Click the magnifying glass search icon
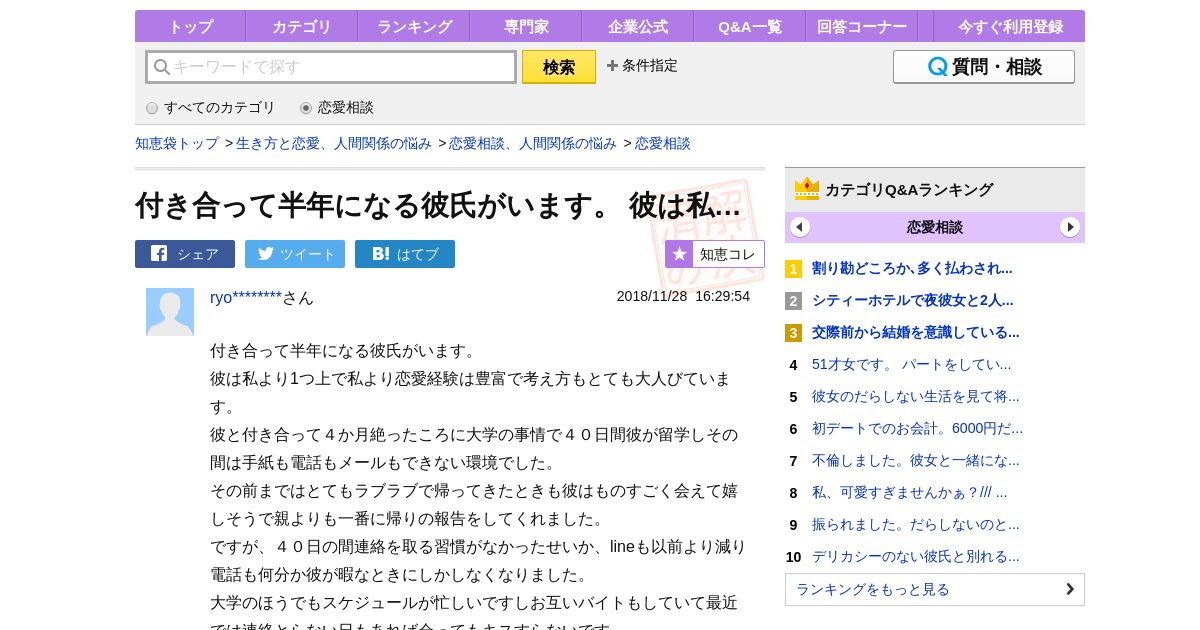This screenshot has height=630, width=1200. tap(161, 67)
